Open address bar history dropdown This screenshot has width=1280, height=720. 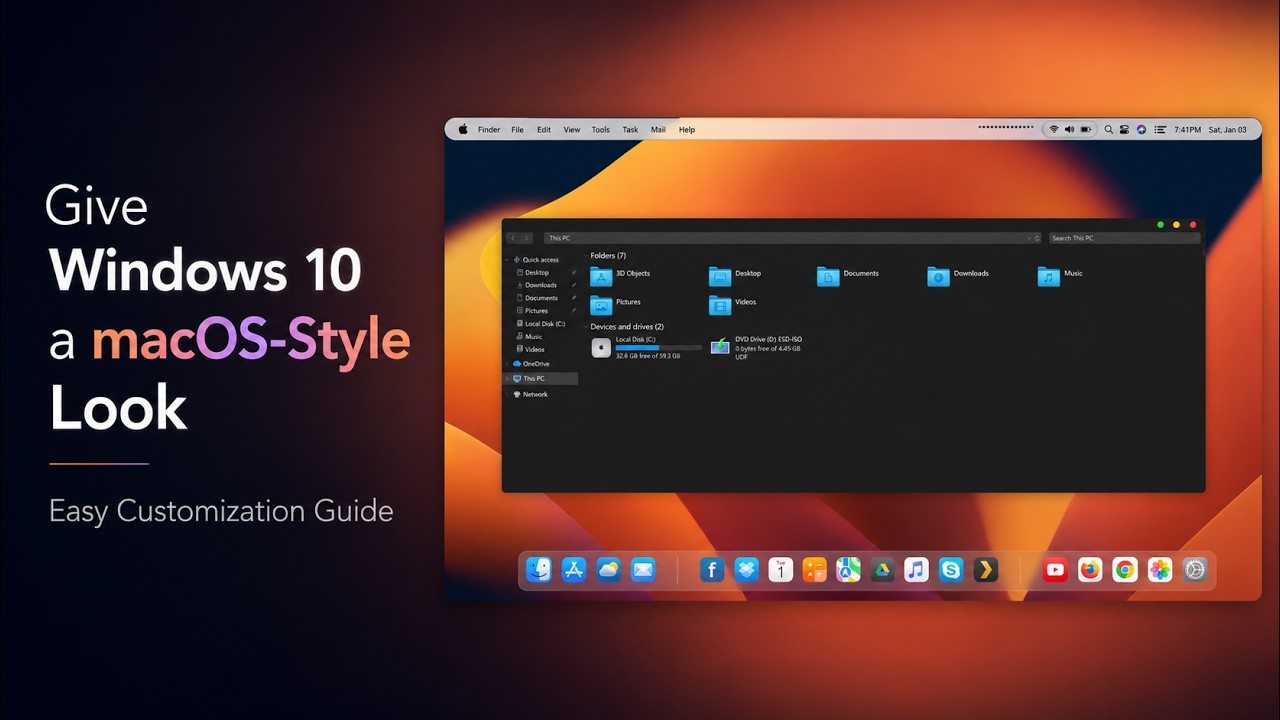click(1029, 238)
